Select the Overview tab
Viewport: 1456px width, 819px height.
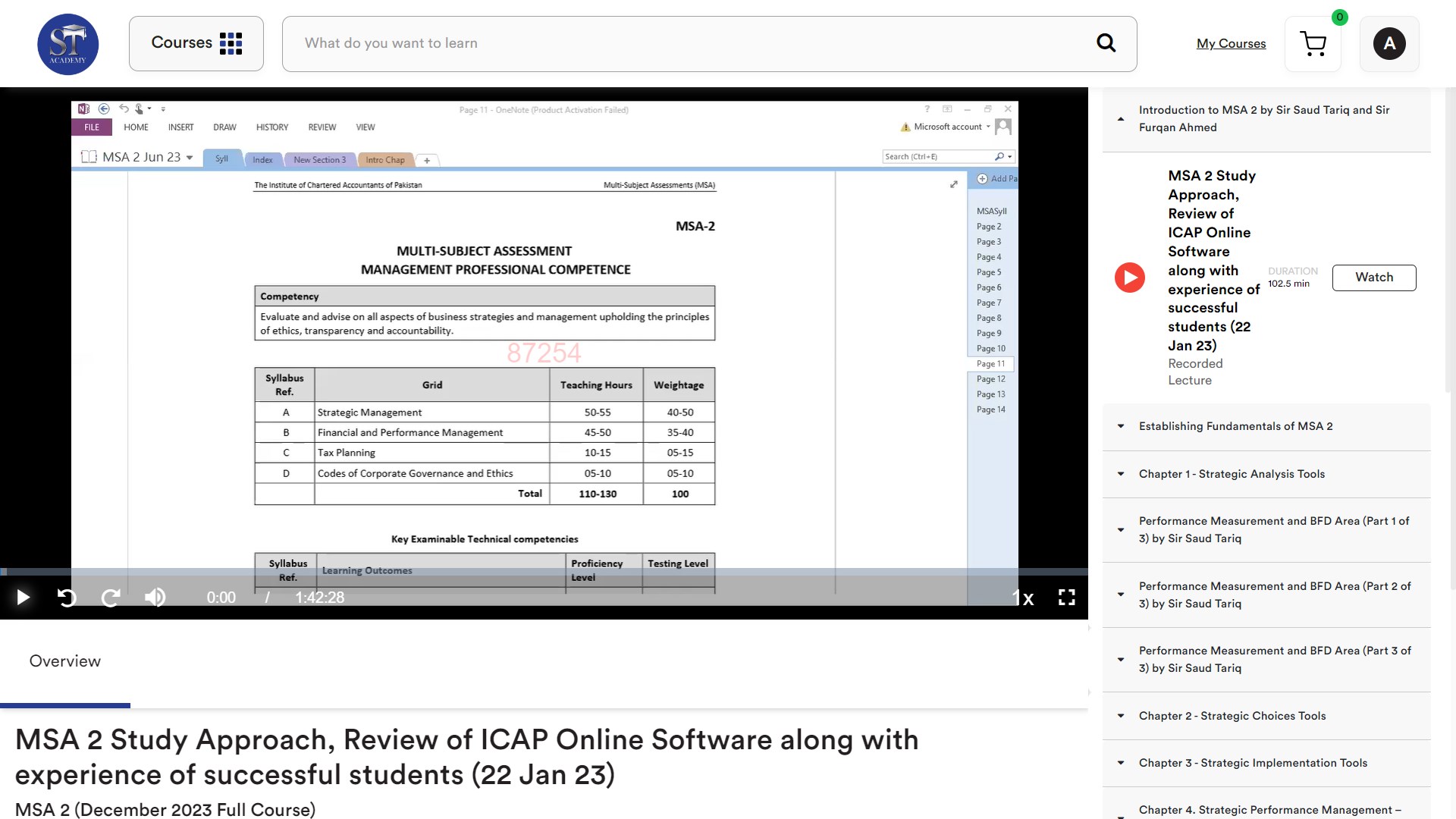[65, 661]
